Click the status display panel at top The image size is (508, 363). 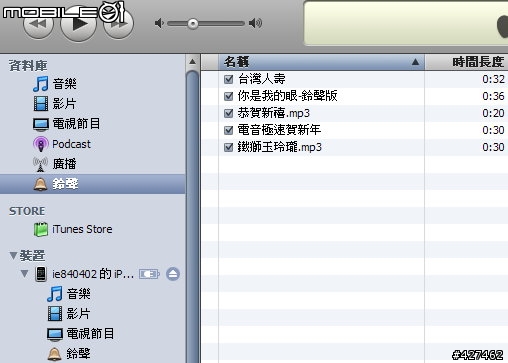point(406,23)
